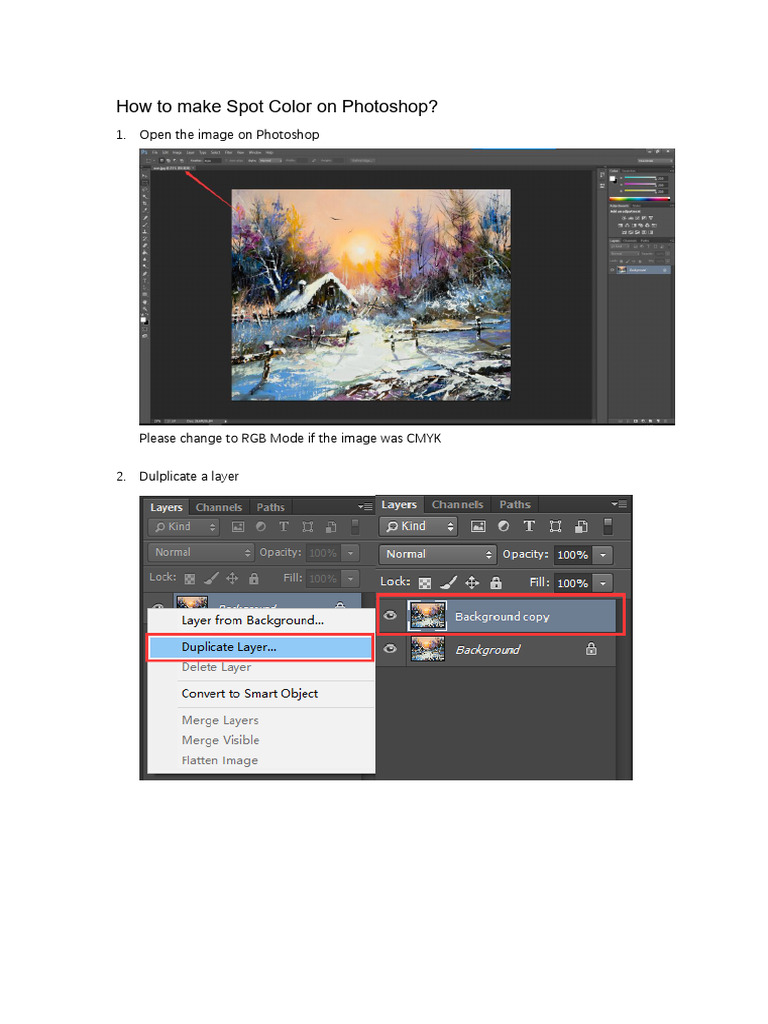Lock image pixels brush in dimmed context-menu panel
The width and height of the screenshot is (768, 1024).
[x=211, y=578]
